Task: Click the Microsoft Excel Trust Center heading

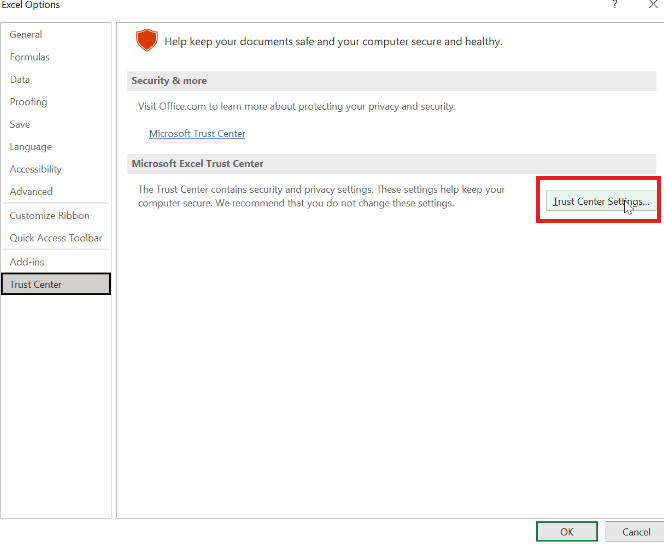Action: coord(197,164)
